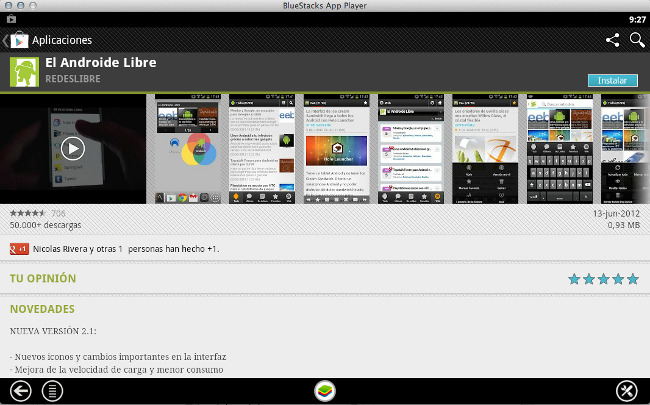The width and height of the screenshot is (650, 405).
Task: Open the REDESLIBRE developer link
Action: [75, 79]
